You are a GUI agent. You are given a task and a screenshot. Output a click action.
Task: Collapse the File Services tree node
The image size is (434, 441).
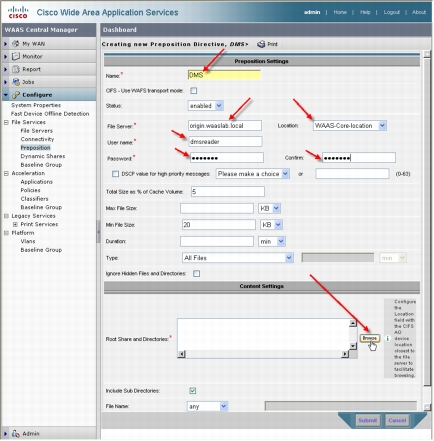coord(6,122)
